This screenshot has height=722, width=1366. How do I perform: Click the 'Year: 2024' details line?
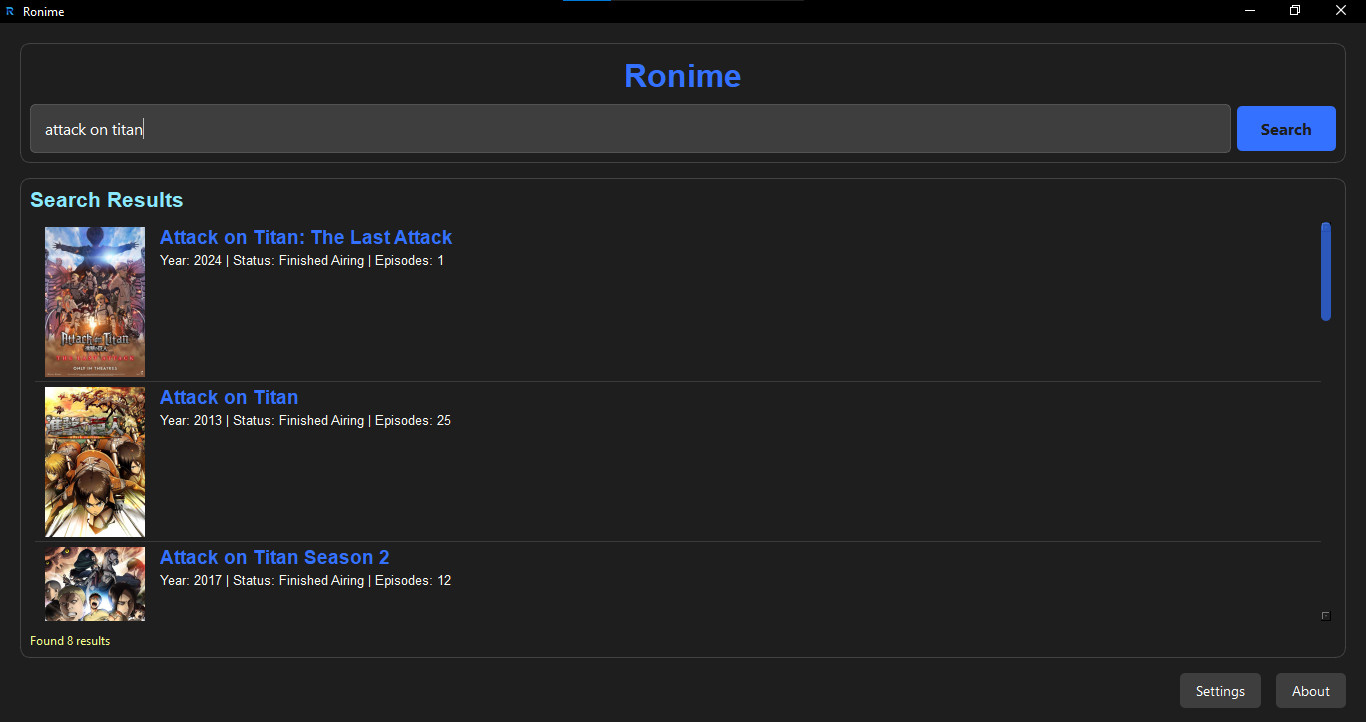click(x=302, y=261)
